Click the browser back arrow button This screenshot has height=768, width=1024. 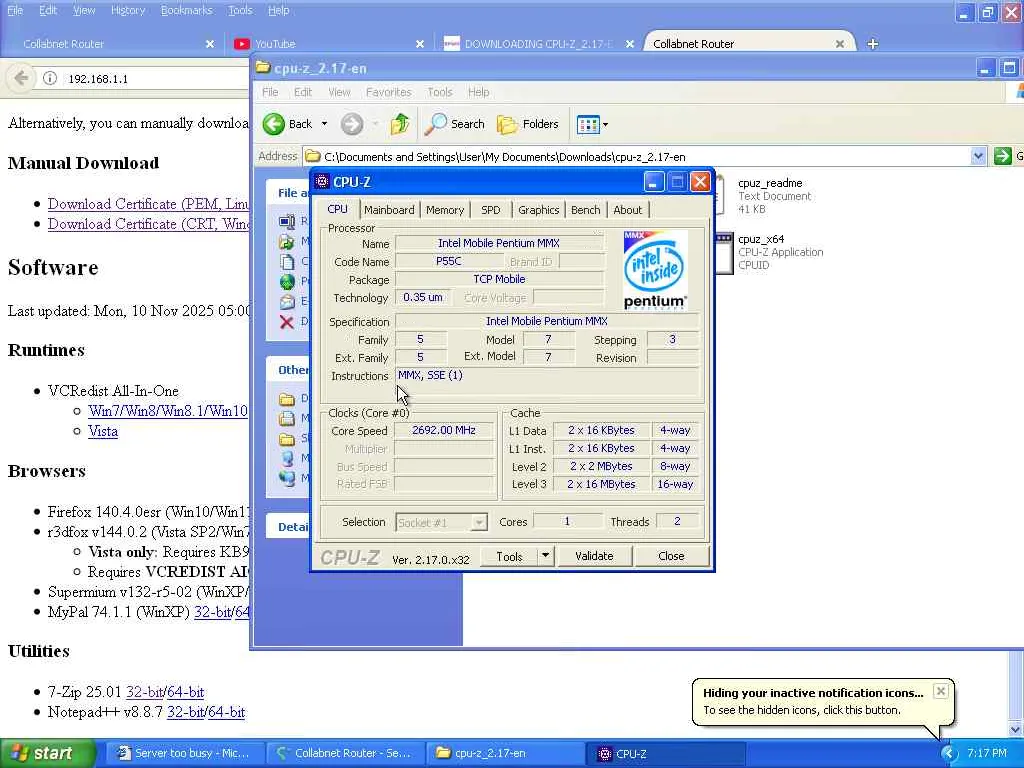pos(21,78)
